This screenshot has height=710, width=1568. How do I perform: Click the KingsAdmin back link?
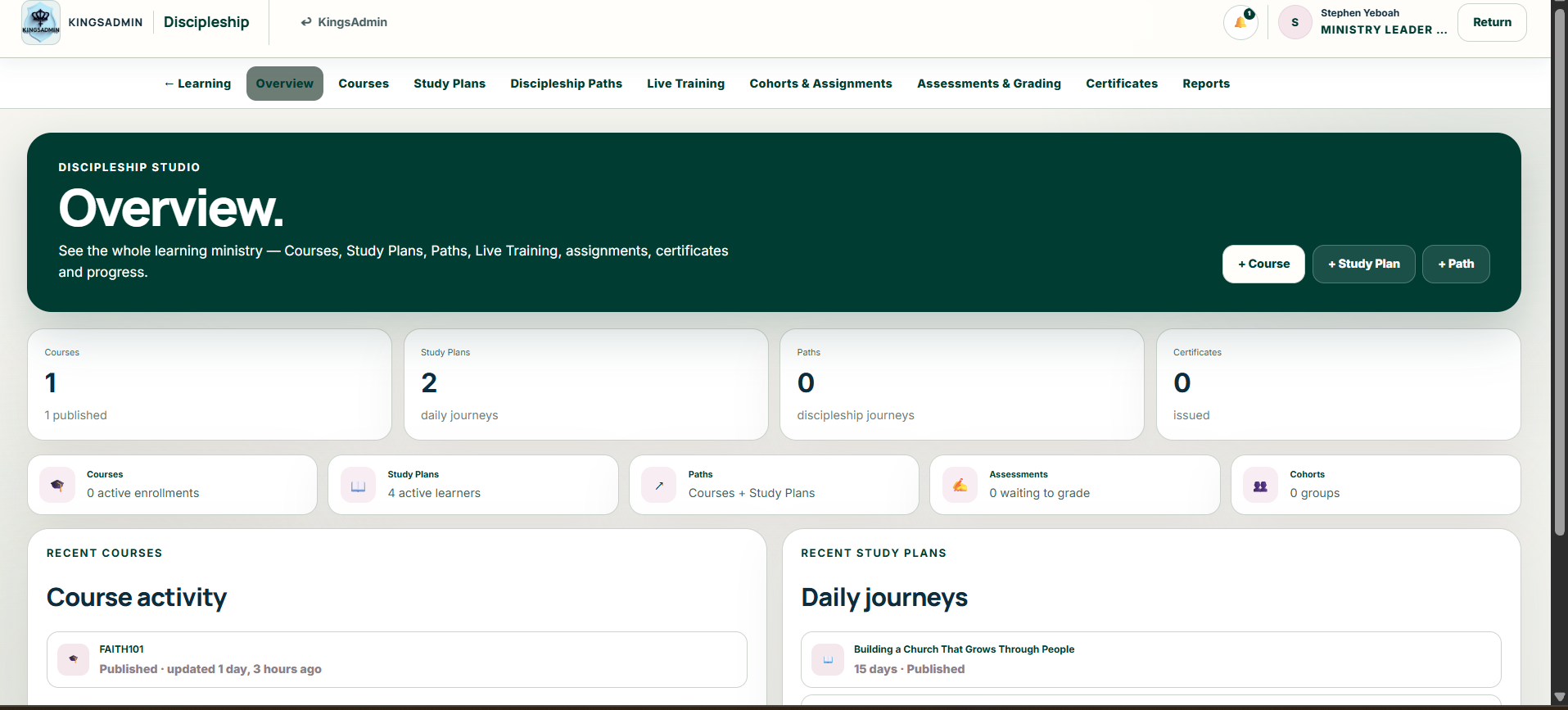344,22
